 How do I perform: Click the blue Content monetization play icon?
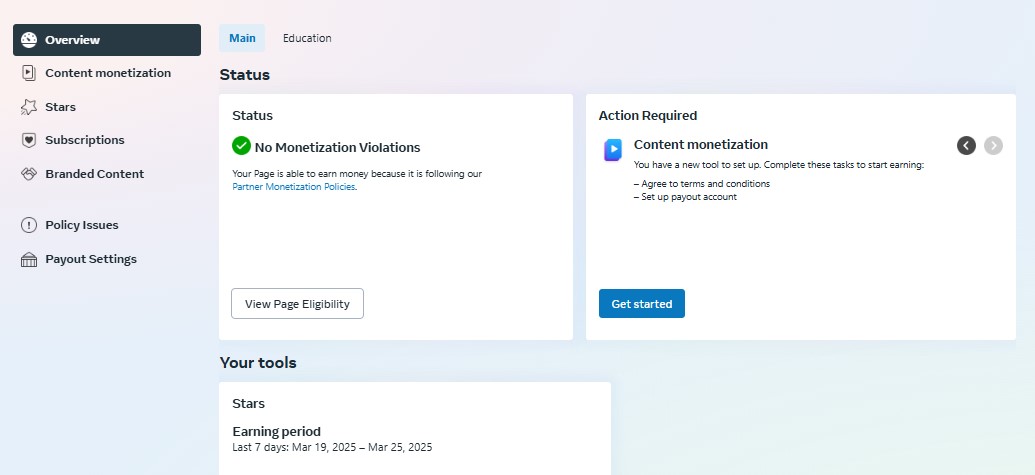[x=613, y=150]
